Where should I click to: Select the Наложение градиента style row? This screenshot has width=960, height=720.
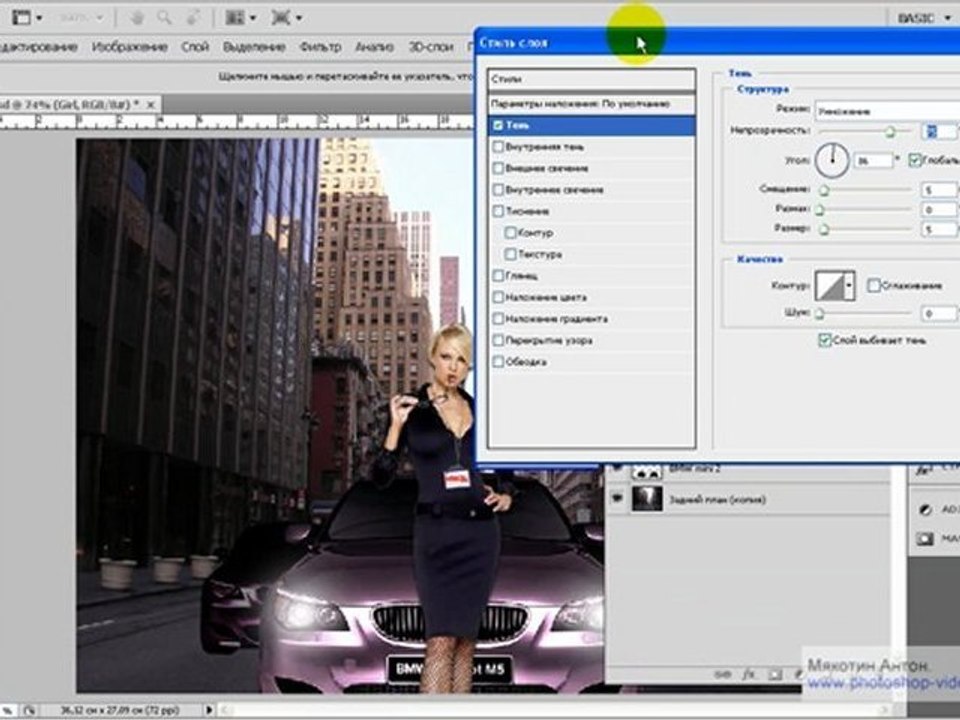click(591, 319)
